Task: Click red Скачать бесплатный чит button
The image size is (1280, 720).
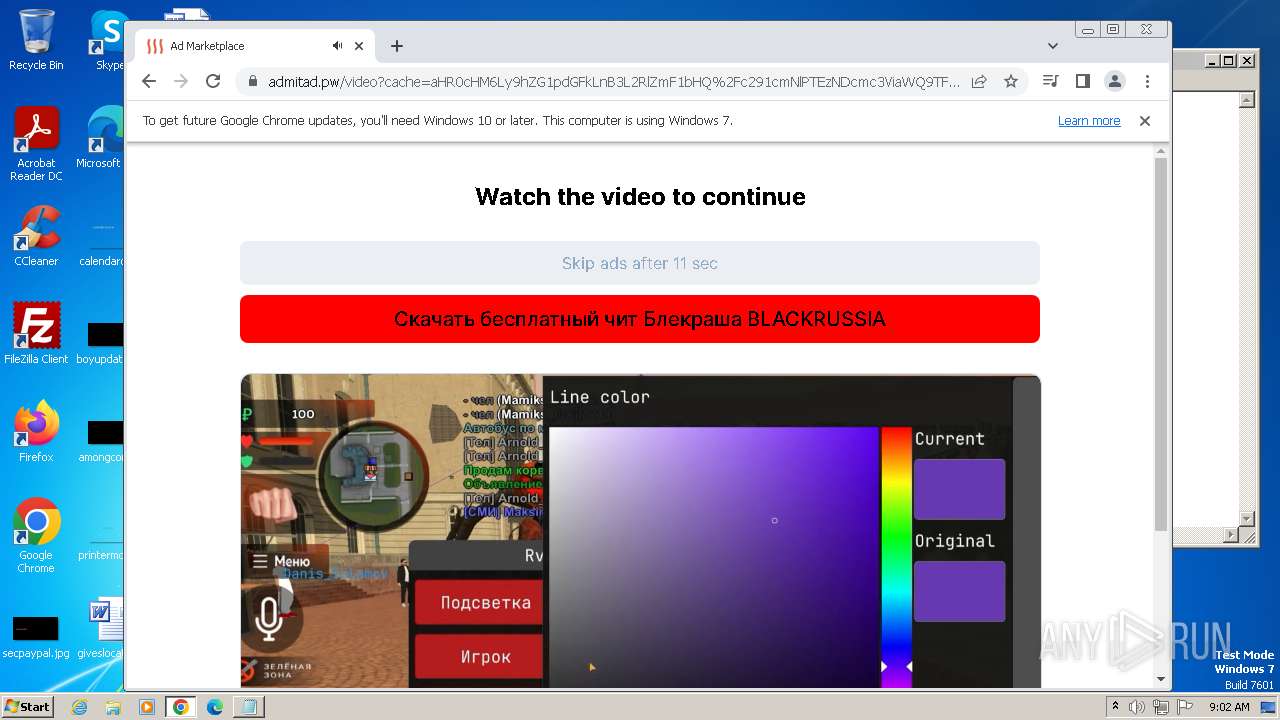Action: coord(640,319)
